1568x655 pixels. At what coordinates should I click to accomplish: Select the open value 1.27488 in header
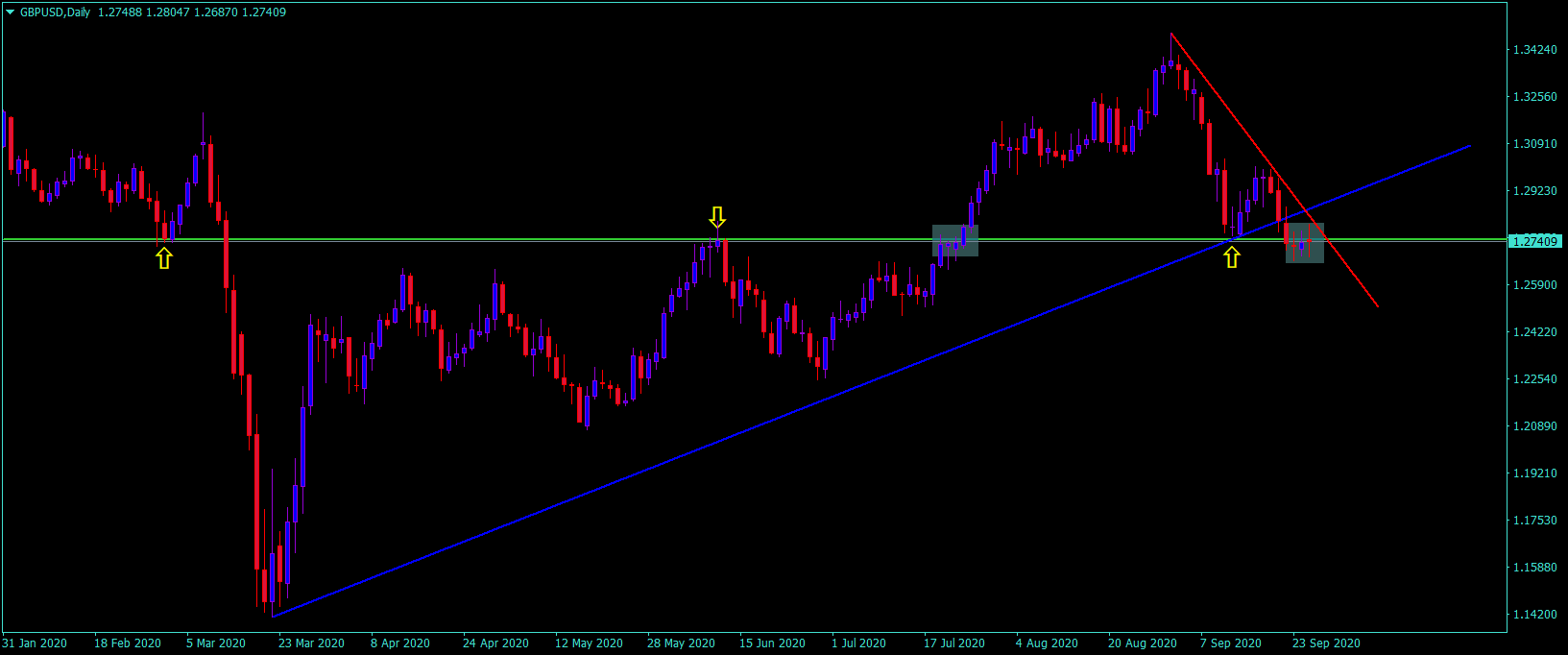[x=118, y=12]
